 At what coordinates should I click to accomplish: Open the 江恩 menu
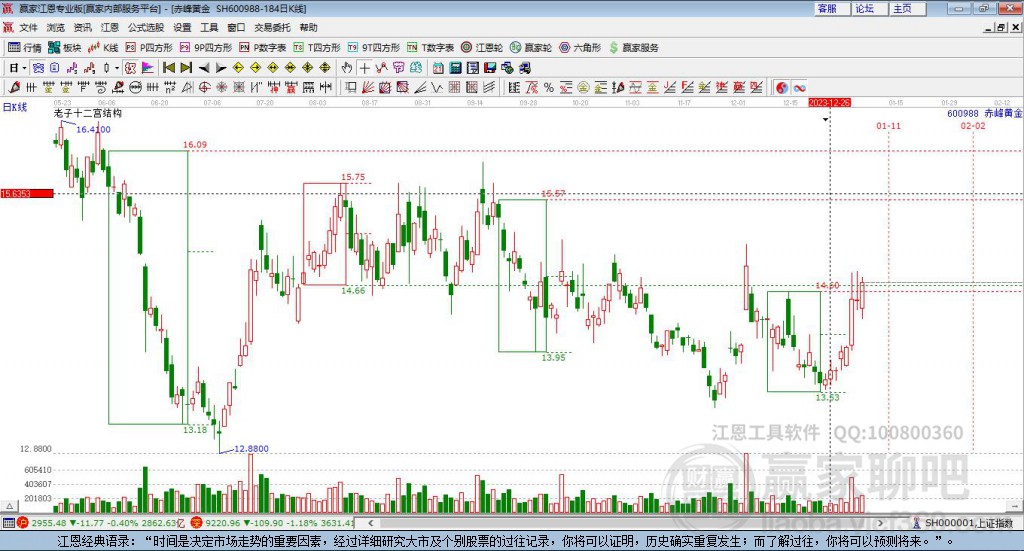[109, 28]
